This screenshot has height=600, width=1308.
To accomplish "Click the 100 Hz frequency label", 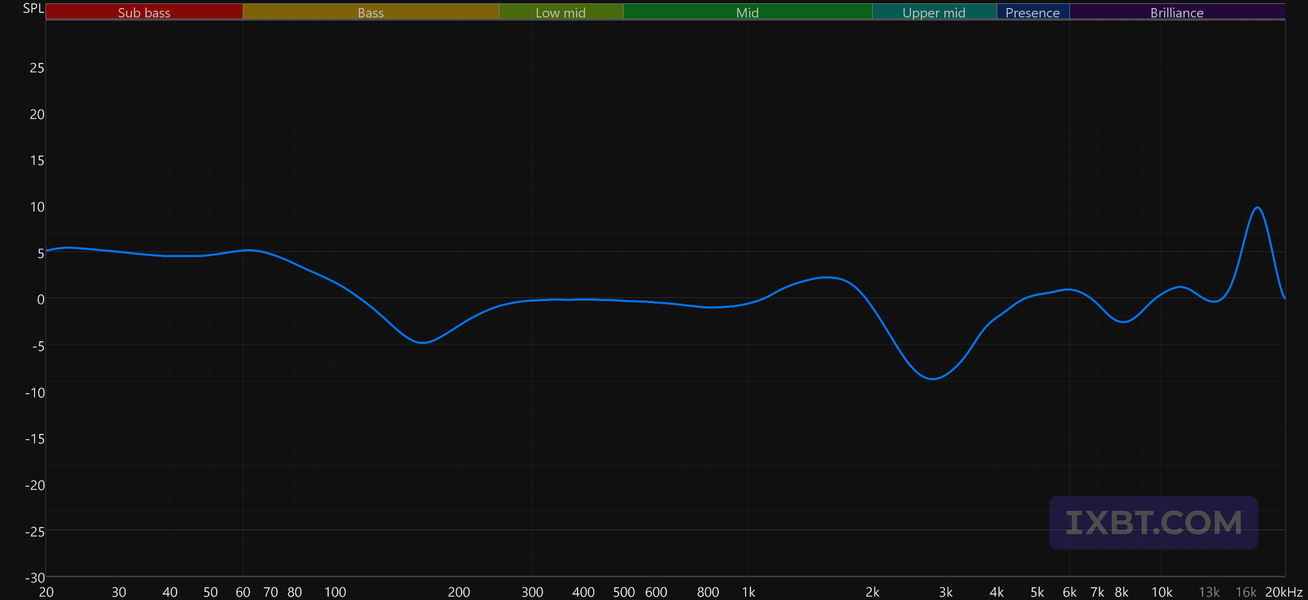I will (x=335, y=592).
